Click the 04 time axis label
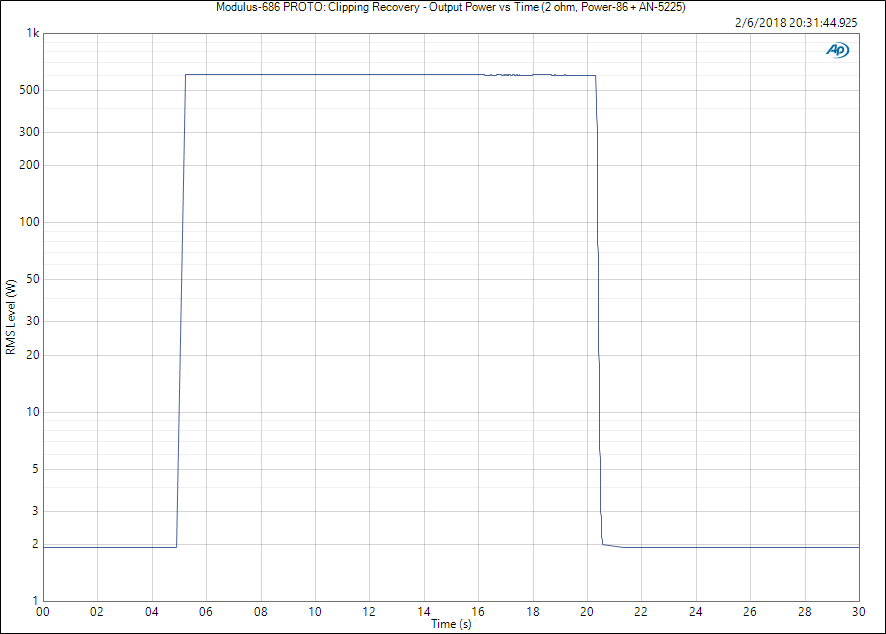 [x=151, y=612]
